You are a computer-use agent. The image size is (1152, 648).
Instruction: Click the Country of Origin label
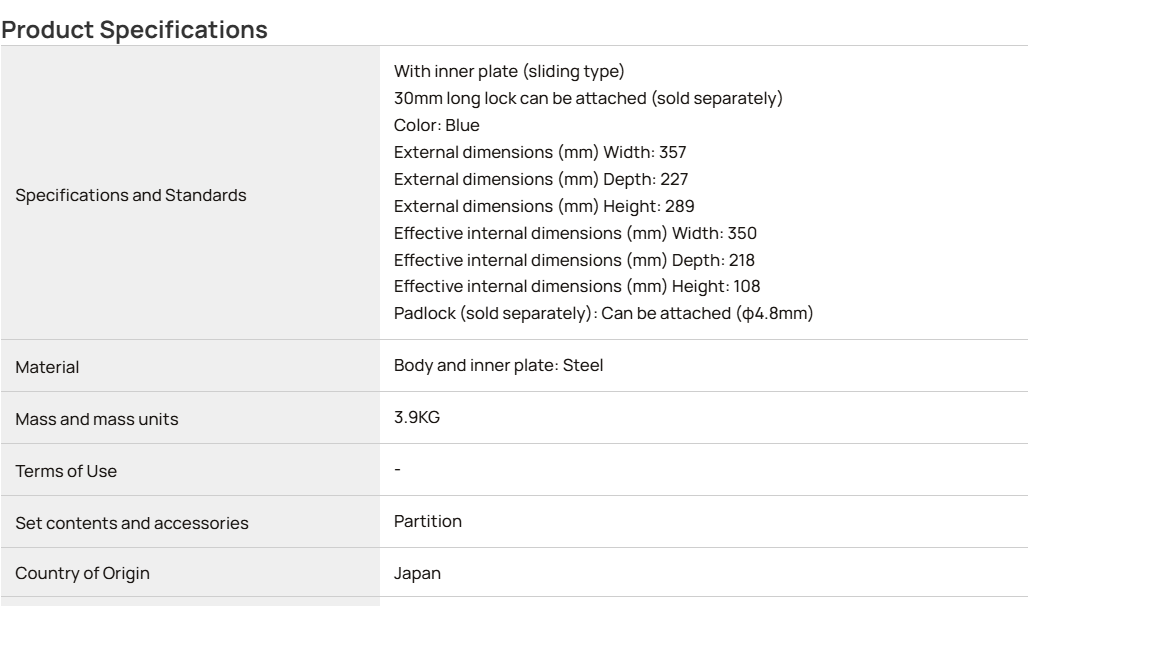(82, 573)
